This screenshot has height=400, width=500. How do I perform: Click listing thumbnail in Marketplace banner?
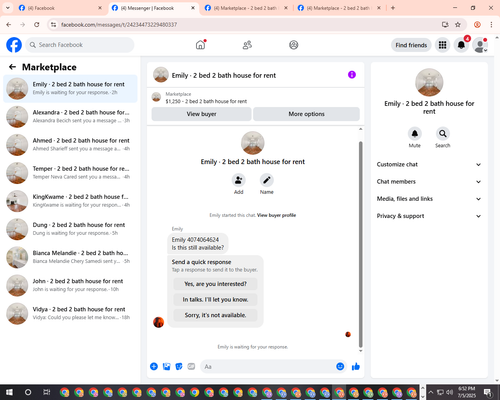[156, 97]
